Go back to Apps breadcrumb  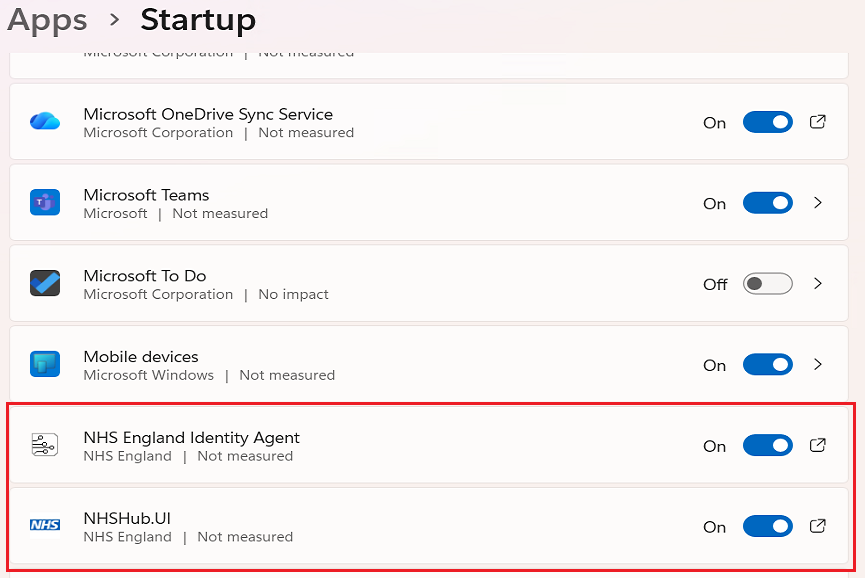47,20
